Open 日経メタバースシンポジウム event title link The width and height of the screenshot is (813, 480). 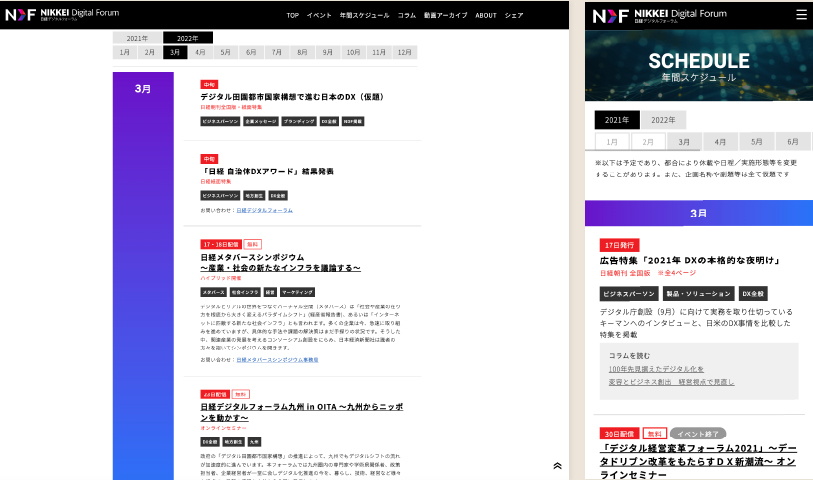point(281,263)
